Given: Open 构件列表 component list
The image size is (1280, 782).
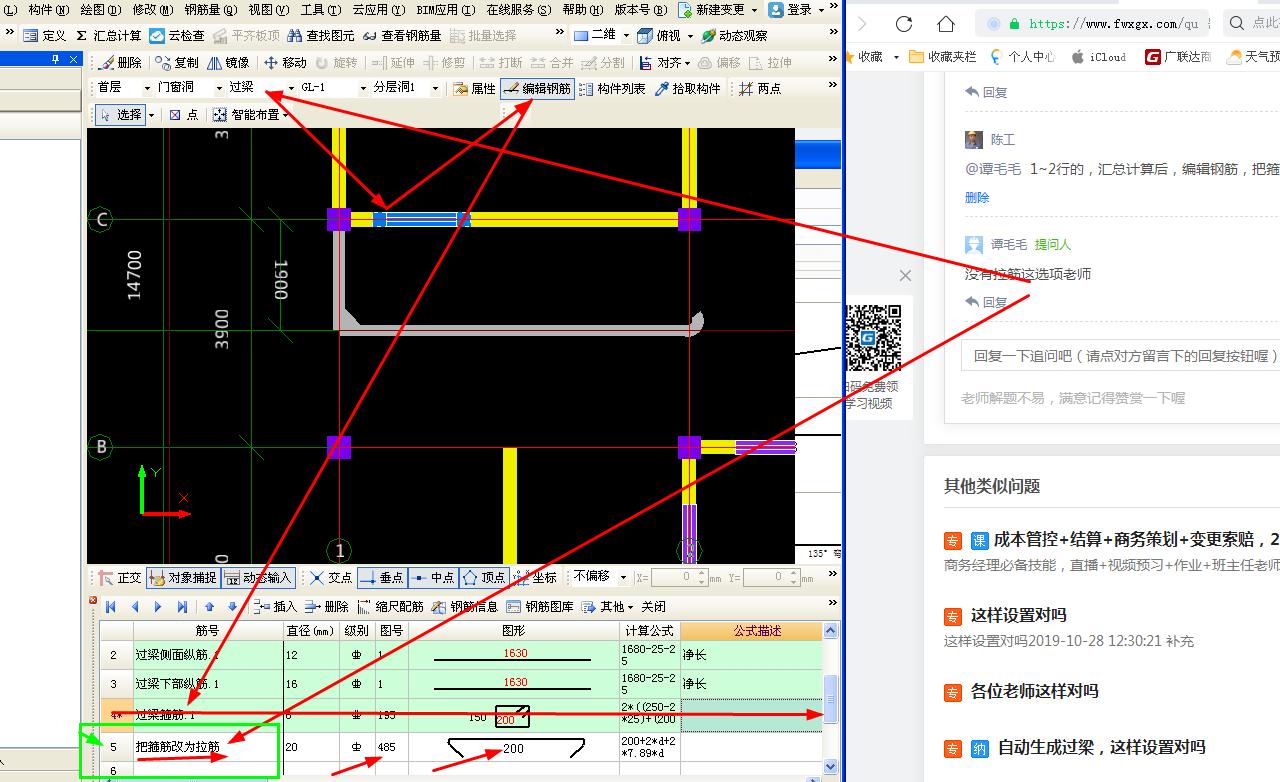Looking at the screenshot, I should (x=612, y=88).
